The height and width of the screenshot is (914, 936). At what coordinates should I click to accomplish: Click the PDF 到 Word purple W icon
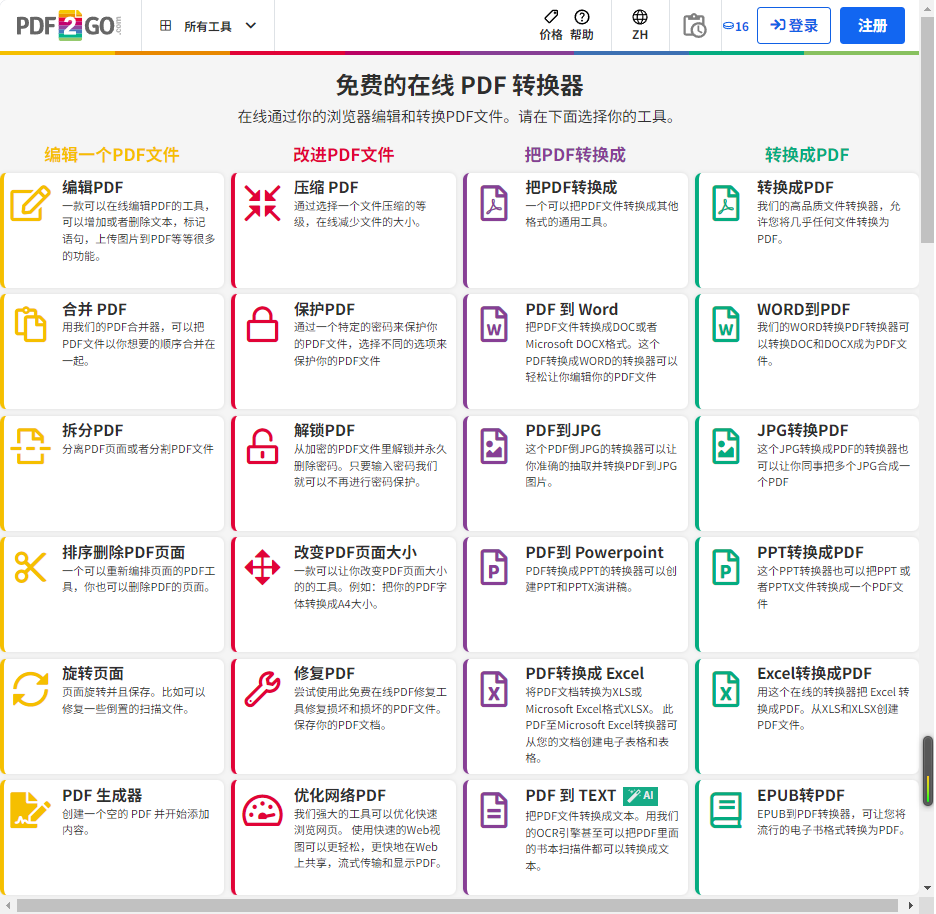click(494, 324)
